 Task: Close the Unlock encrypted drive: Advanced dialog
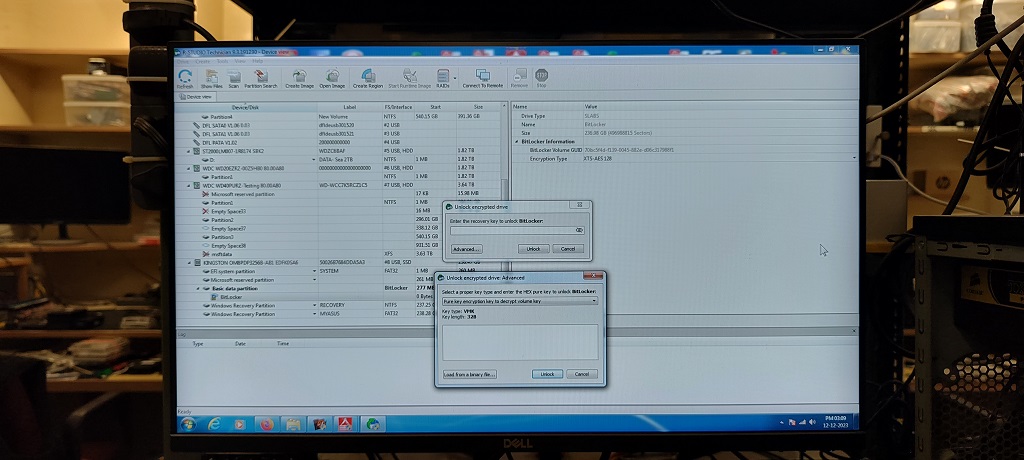(592, 276)
